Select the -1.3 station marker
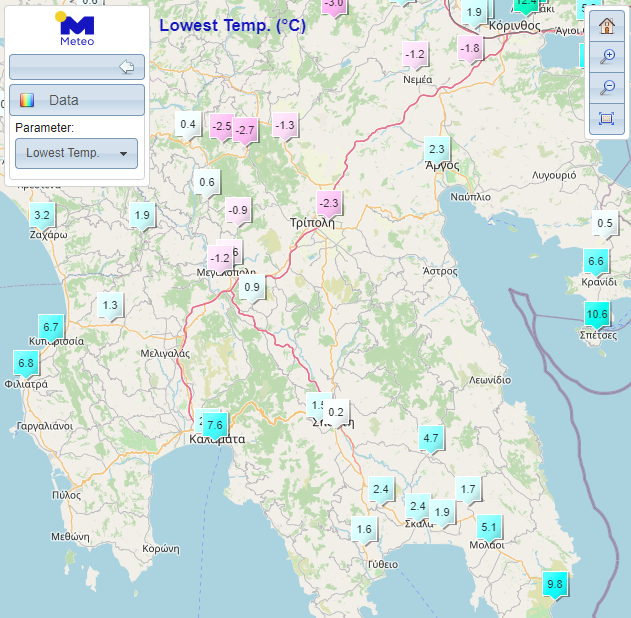 click(285, 128)
